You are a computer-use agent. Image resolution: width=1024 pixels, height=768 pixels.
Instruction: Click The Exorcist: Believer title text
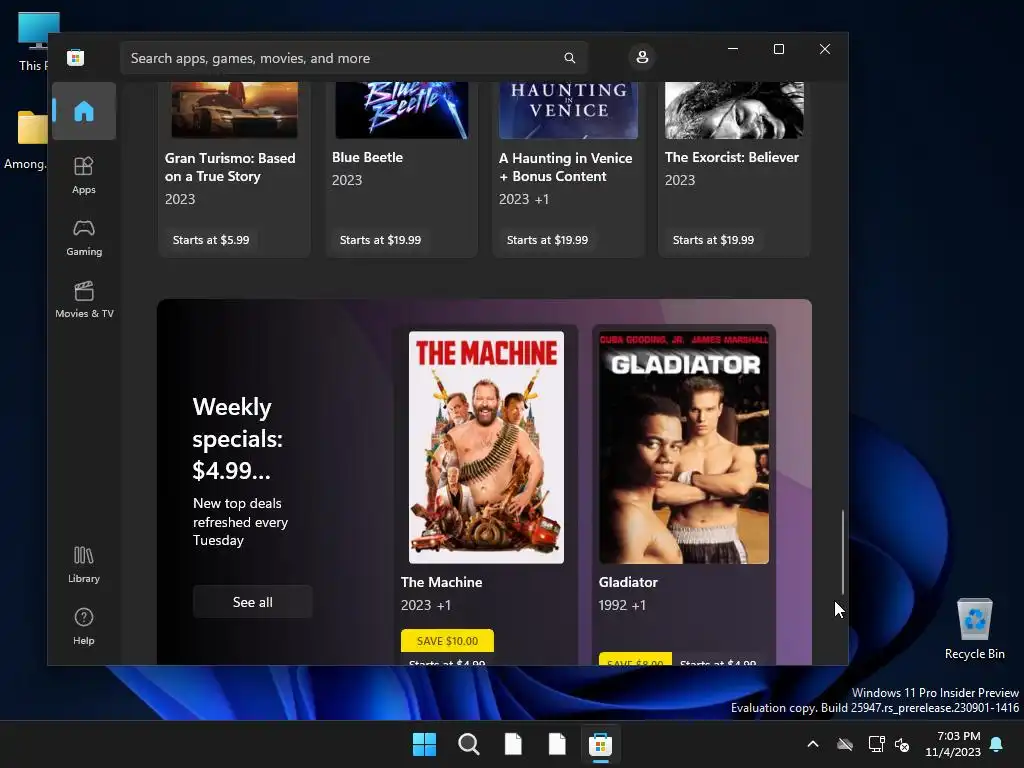tap(731, 157)
